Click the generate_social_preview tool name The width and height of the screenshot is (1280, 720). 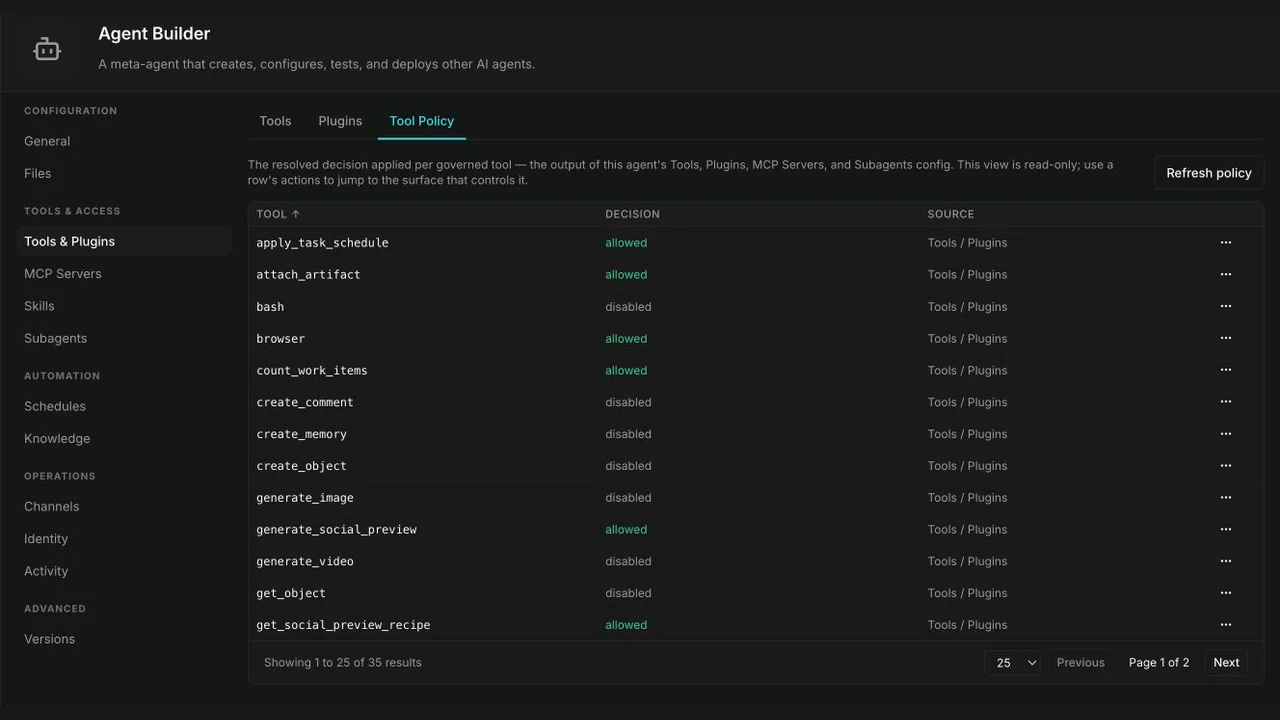337,530
